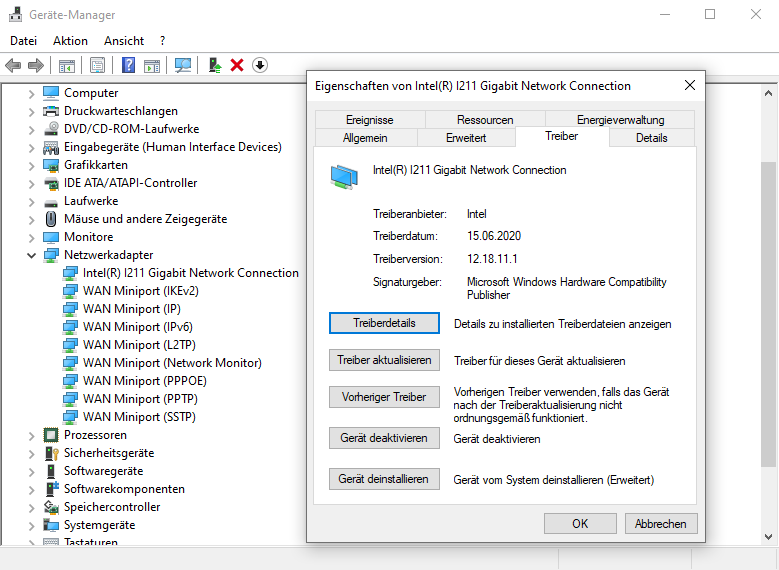Switch to the Energieverwaltung tab
This screenshot has width=779, height=570.
(620, 120)
